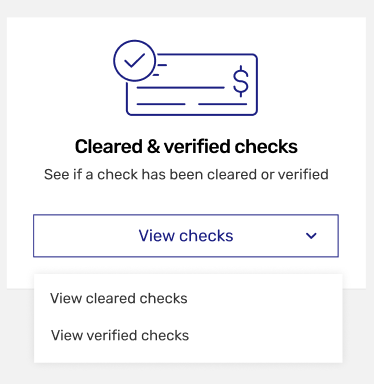Click the Cleared & verified checks heading
Screen dimensions: 374x384
(x=186, y=147)
